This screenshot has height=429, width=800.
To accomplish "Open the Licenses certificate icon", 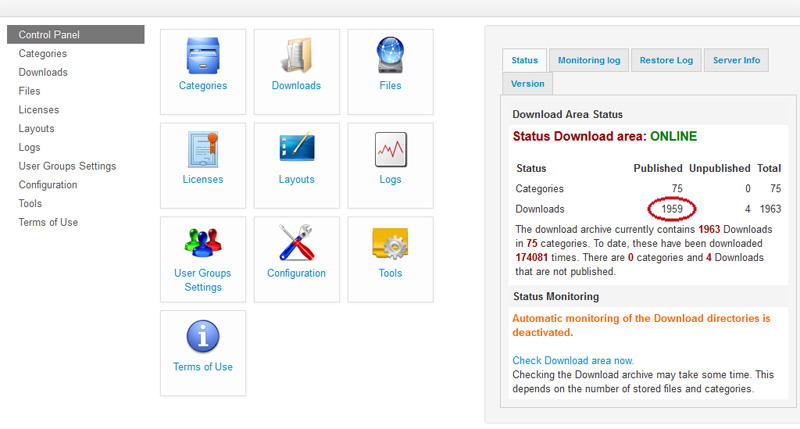I will [x=203, y=149].
